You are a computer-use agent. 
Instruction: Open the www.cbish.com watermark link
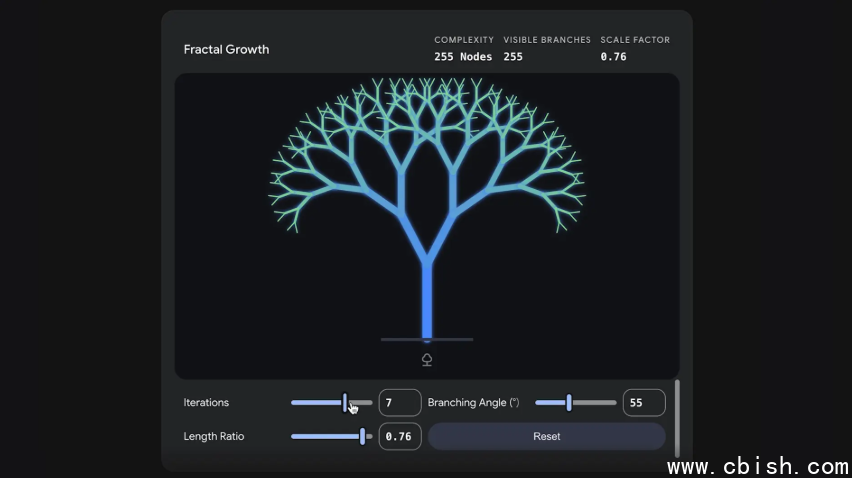coord(757,466)
